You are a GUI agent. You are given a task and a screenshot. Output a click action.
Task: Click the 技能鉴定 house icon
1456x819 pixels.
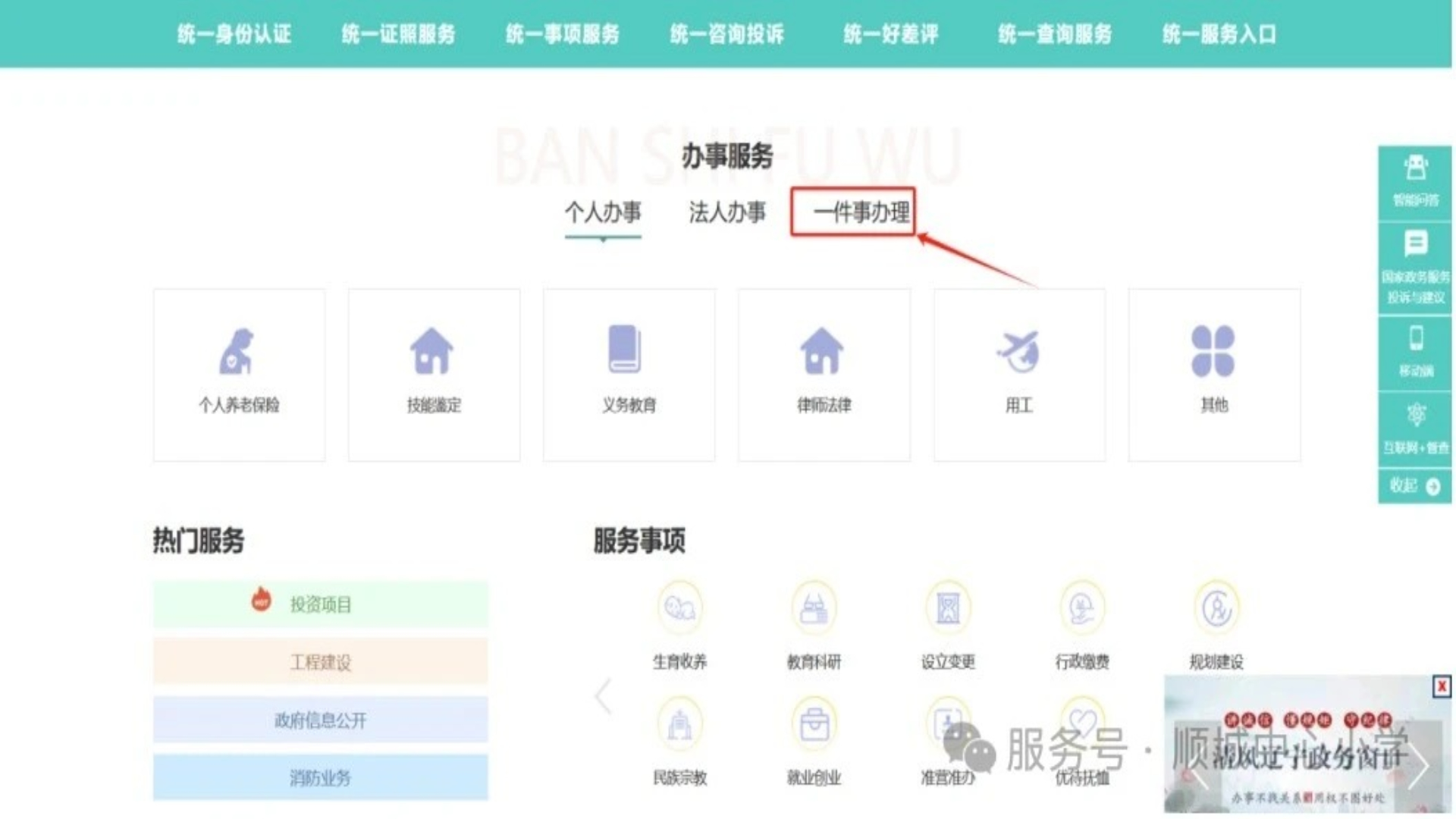point(432,351)
